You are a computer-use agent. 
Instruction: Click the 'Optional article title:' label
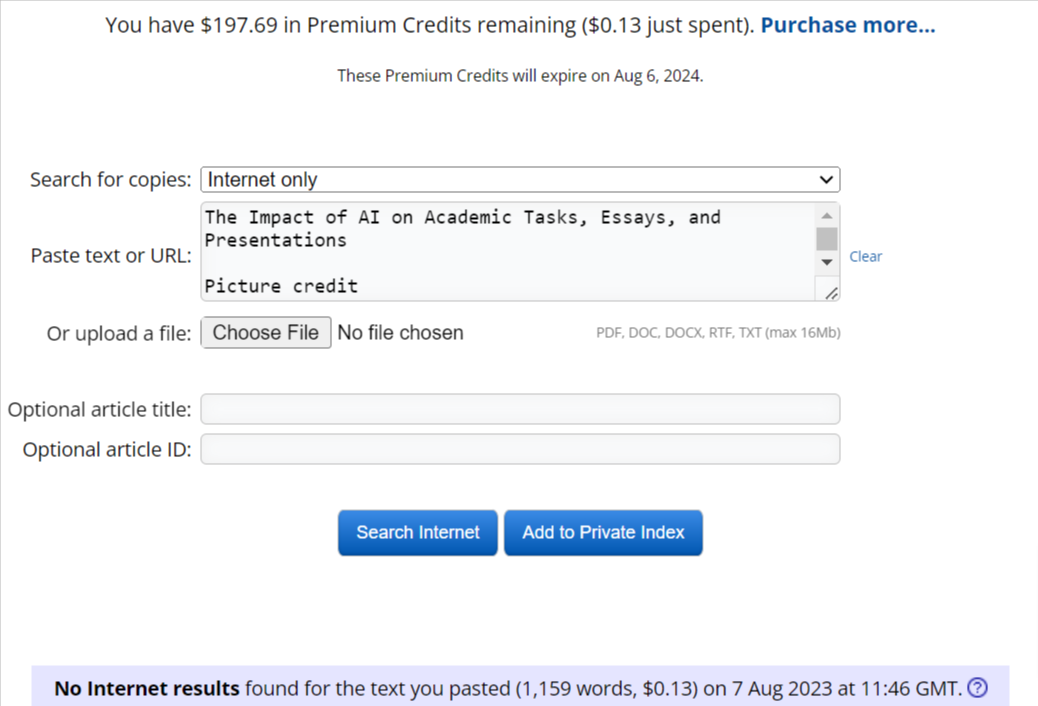point(100,410)
